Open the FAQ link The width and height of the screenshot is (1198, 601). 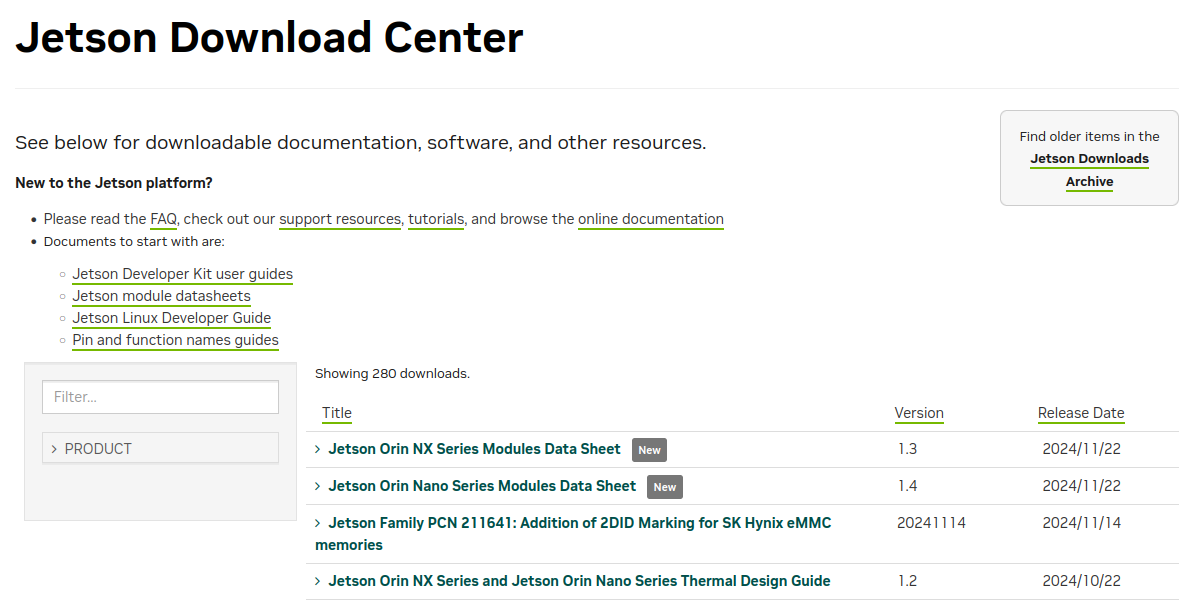pyautogui.click(x=163, y=219)
